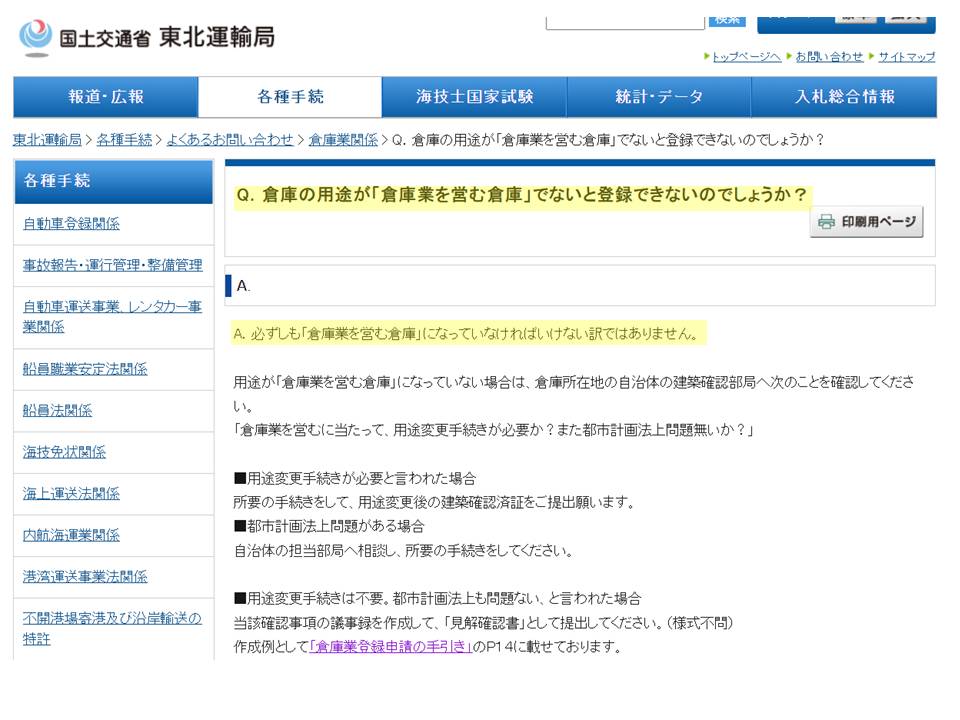Open the 報道・広報 navigation tab
This screenshot has width=960, height=720.
(x=106, y=97)
